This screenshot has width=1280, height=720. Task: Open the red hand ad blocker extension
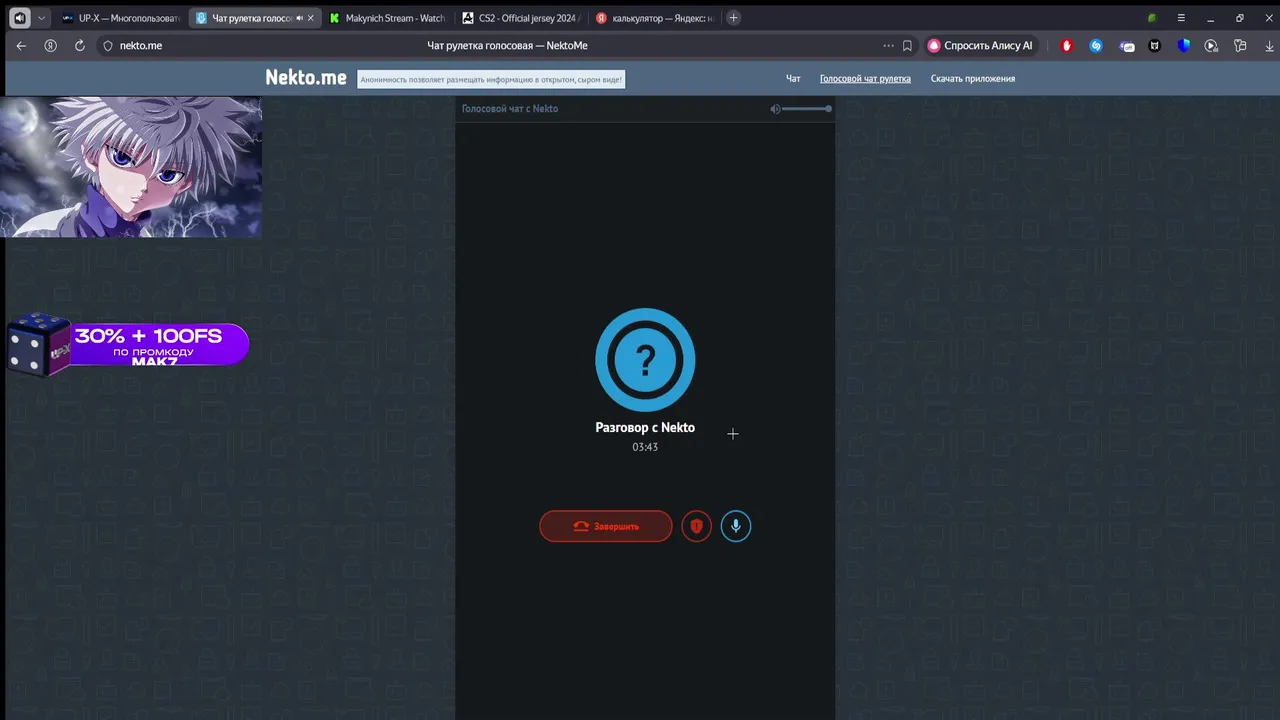[x=1066, y=46]
